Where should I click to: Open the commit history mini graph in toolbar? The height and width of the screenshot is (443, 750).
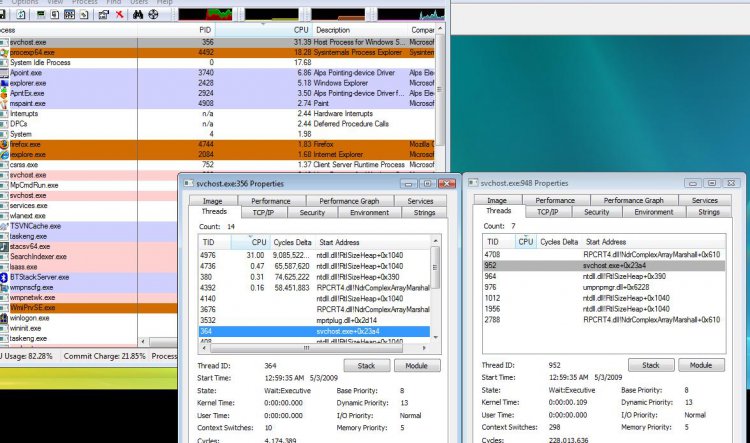(x=272, y=14)
